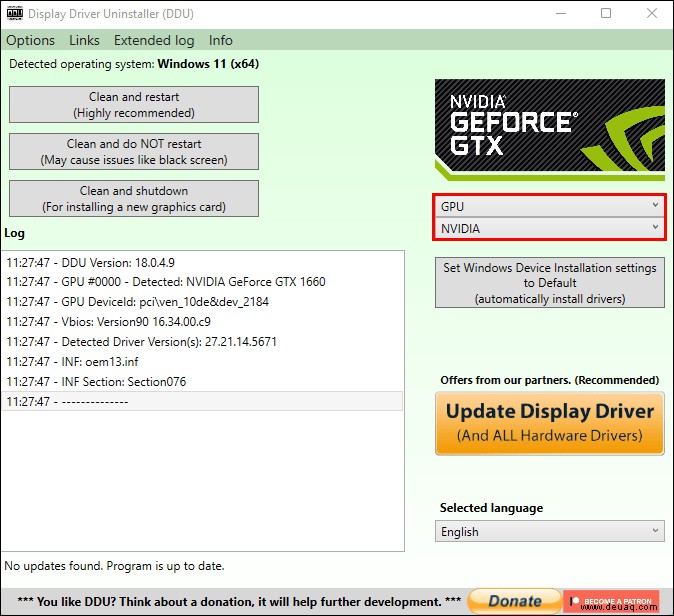The width and height of the screenshot is (674, 616).
Task: Select the DDU Version 18.0.4.9 log line
Action: click(x=202, y=263)
